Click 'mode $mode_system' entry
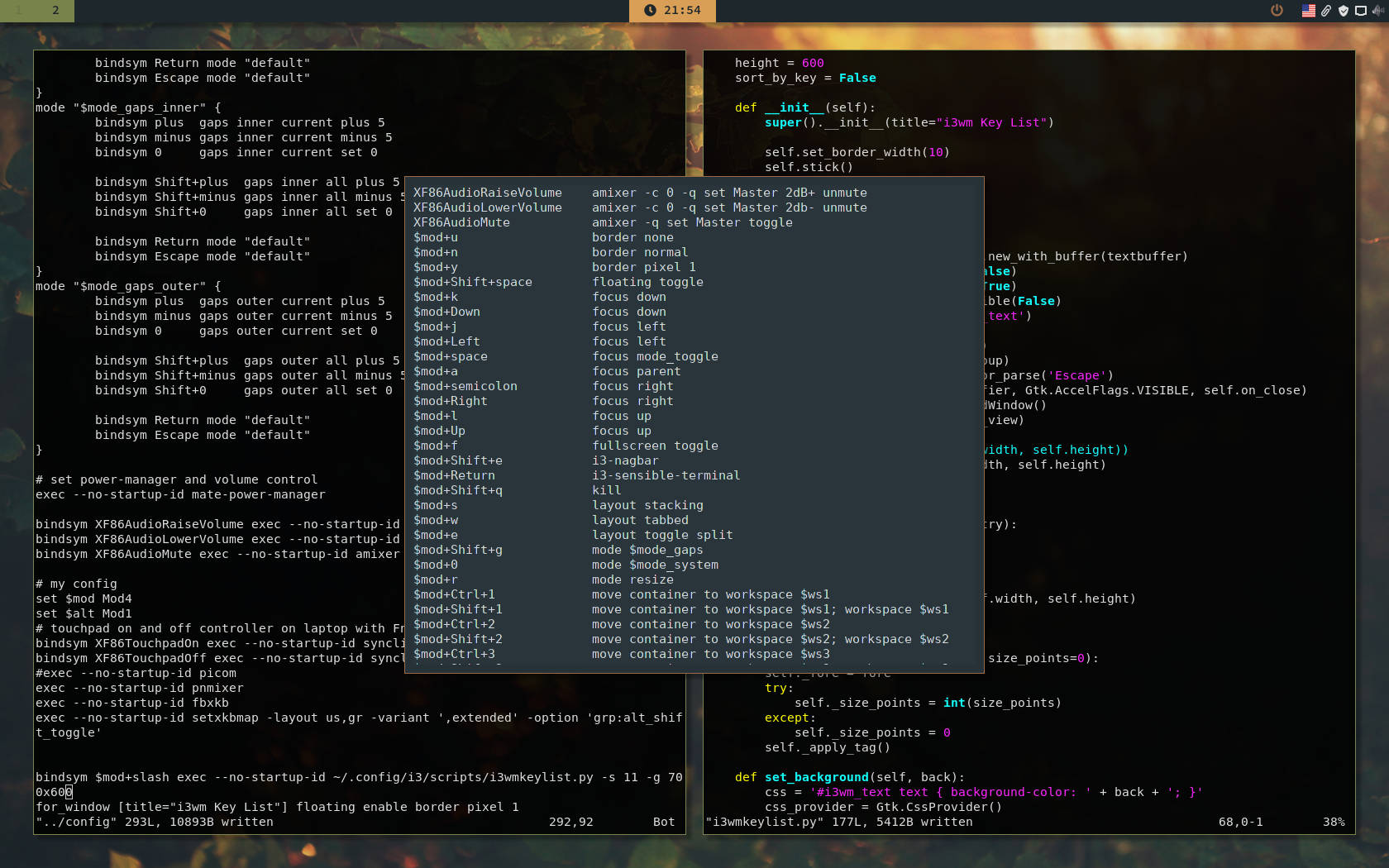The height and width of the screenshot is (868, 1389). (655, 565)
